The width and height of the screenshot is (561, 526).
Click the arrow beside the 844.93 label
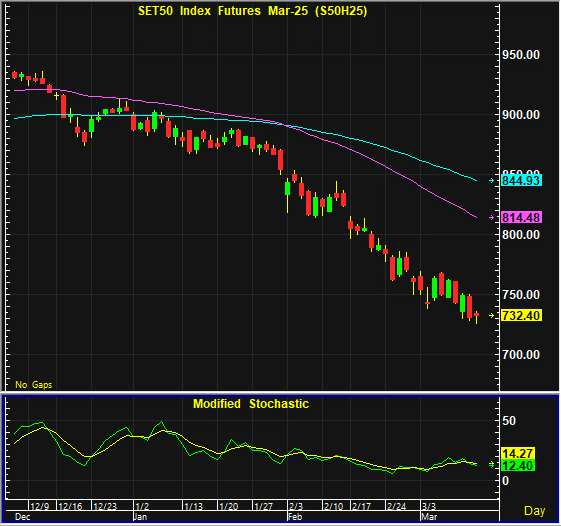492,181
